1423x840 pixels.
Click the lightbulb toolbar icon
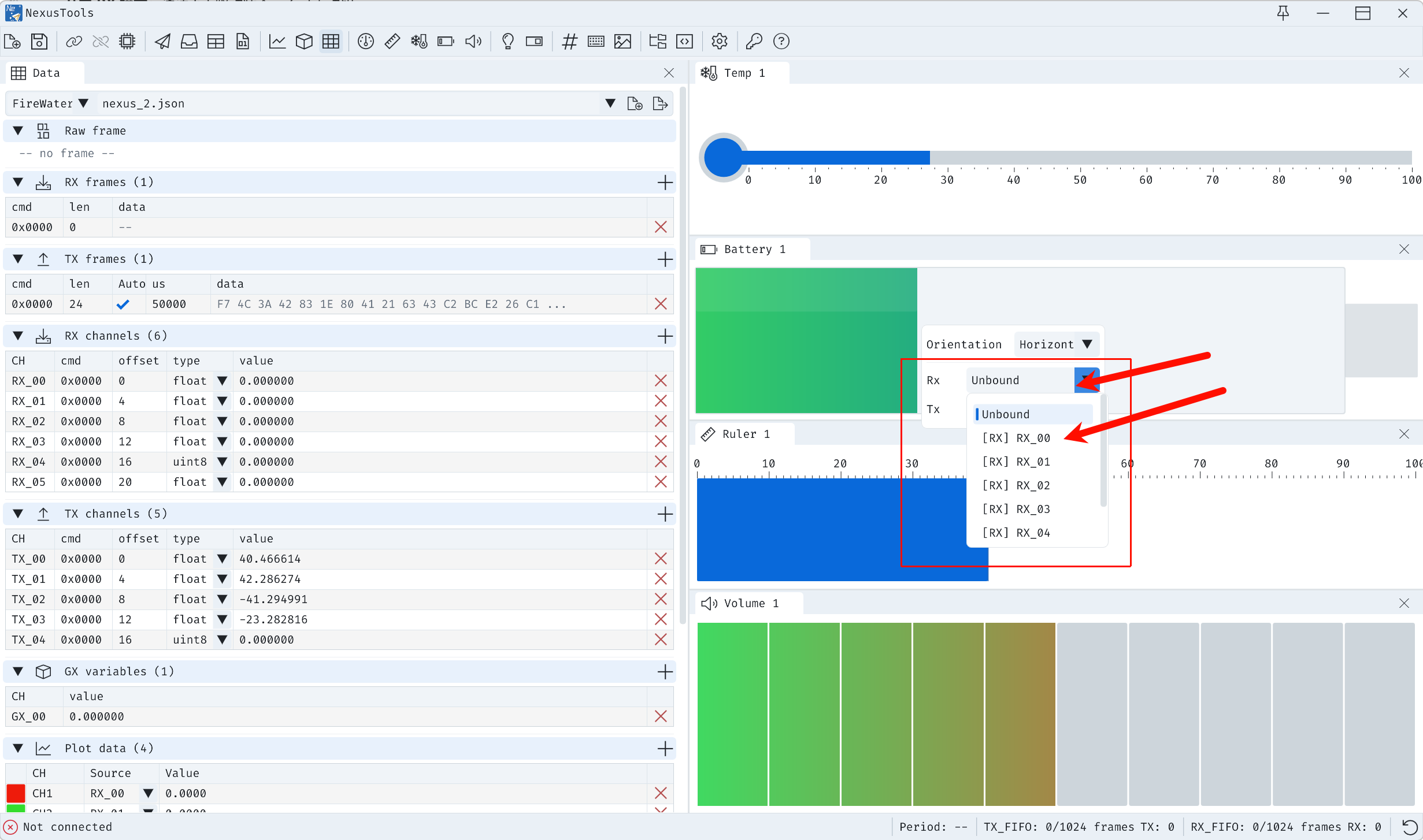point(508,41)
